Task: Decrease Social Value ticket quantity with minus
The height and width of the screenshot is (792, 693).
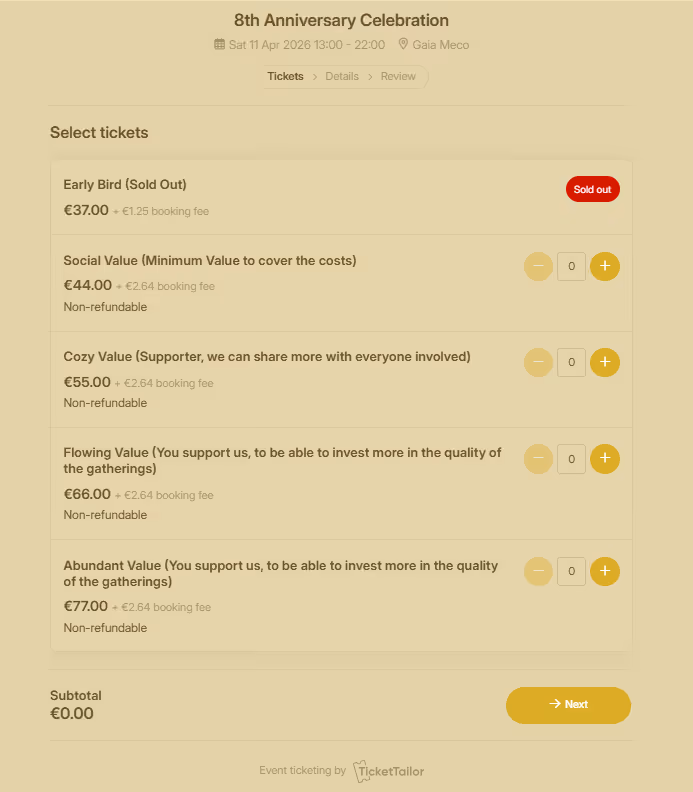Action: pyautogui.click(x=538, y=266)
